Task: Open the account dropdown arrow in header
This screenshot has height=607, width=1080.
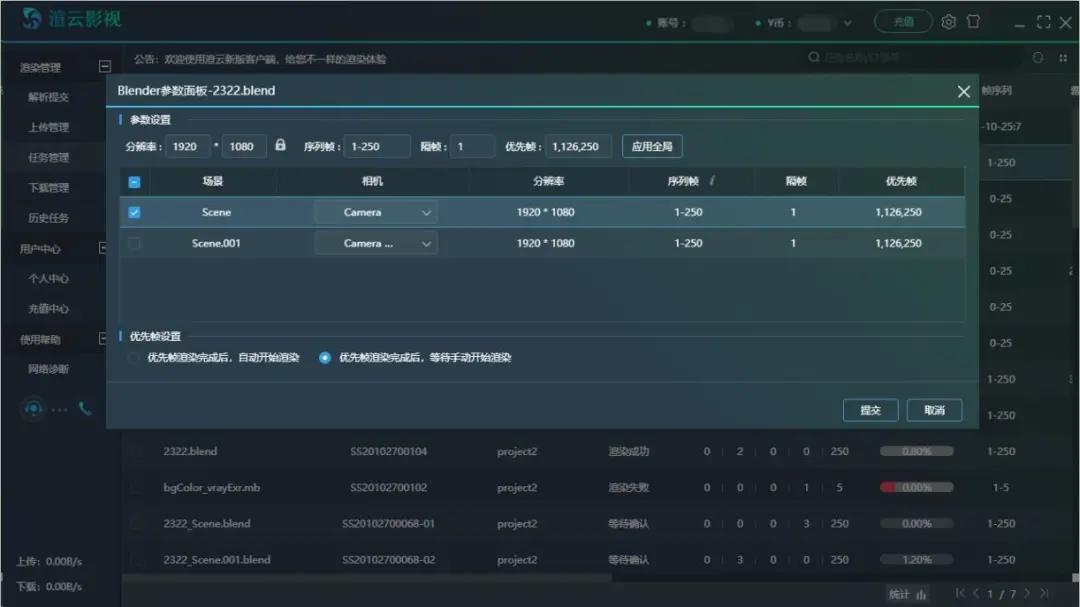Action: [x=849, y=23]
